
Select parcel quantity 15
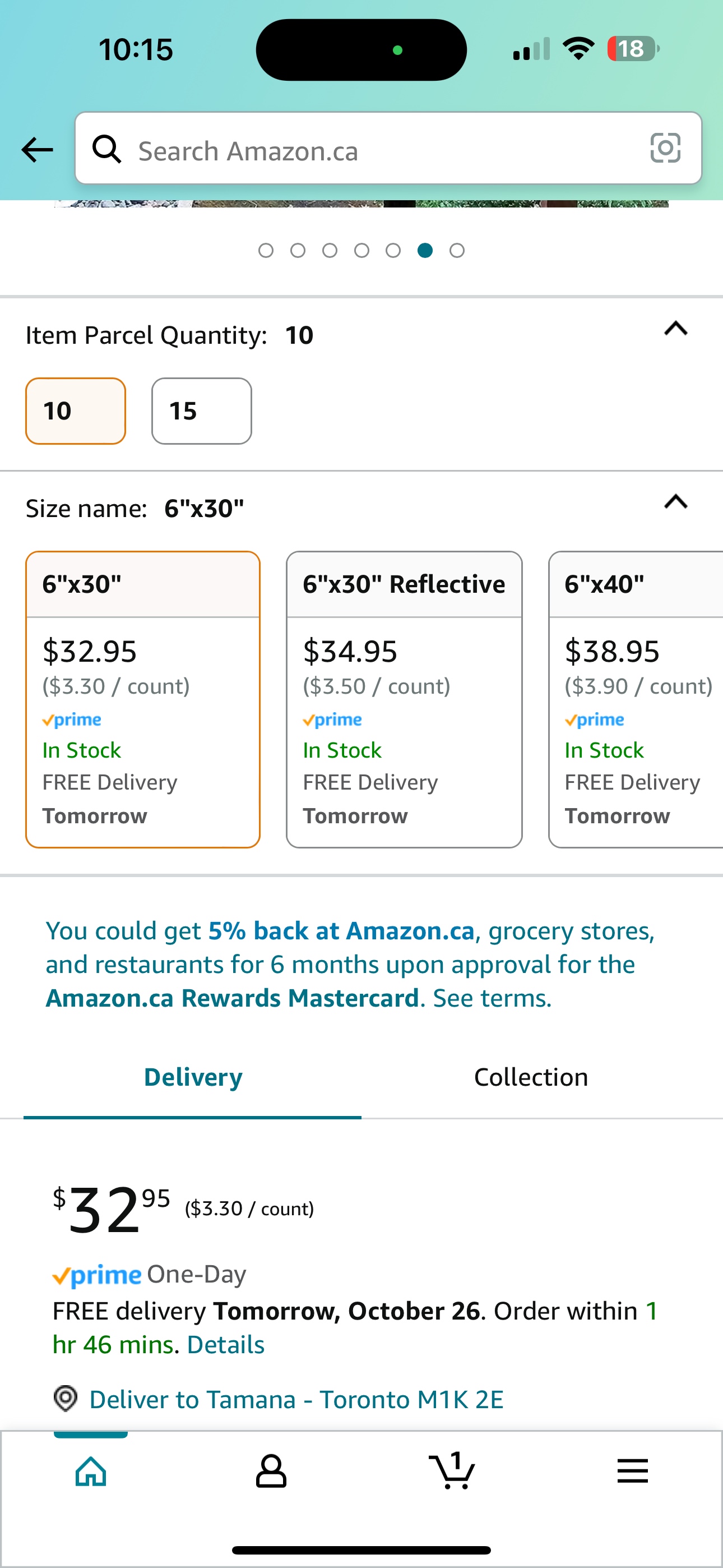(201, 411)
